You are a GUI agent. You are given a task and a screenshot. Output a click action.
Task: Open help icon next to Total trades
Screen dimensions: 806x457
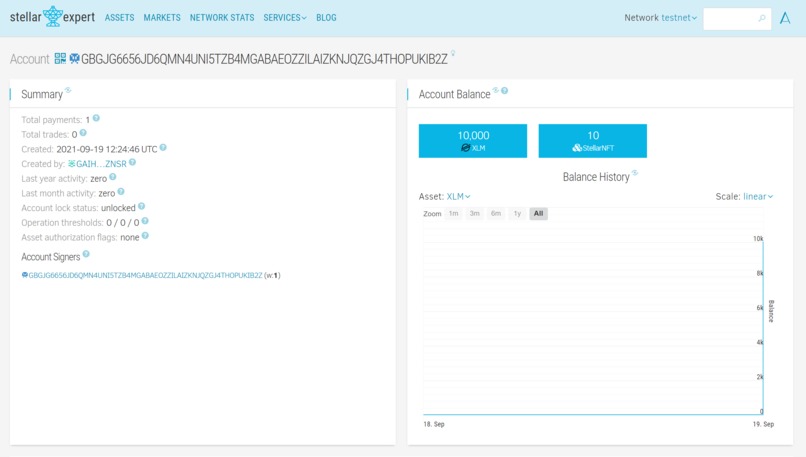coord(83,133)
